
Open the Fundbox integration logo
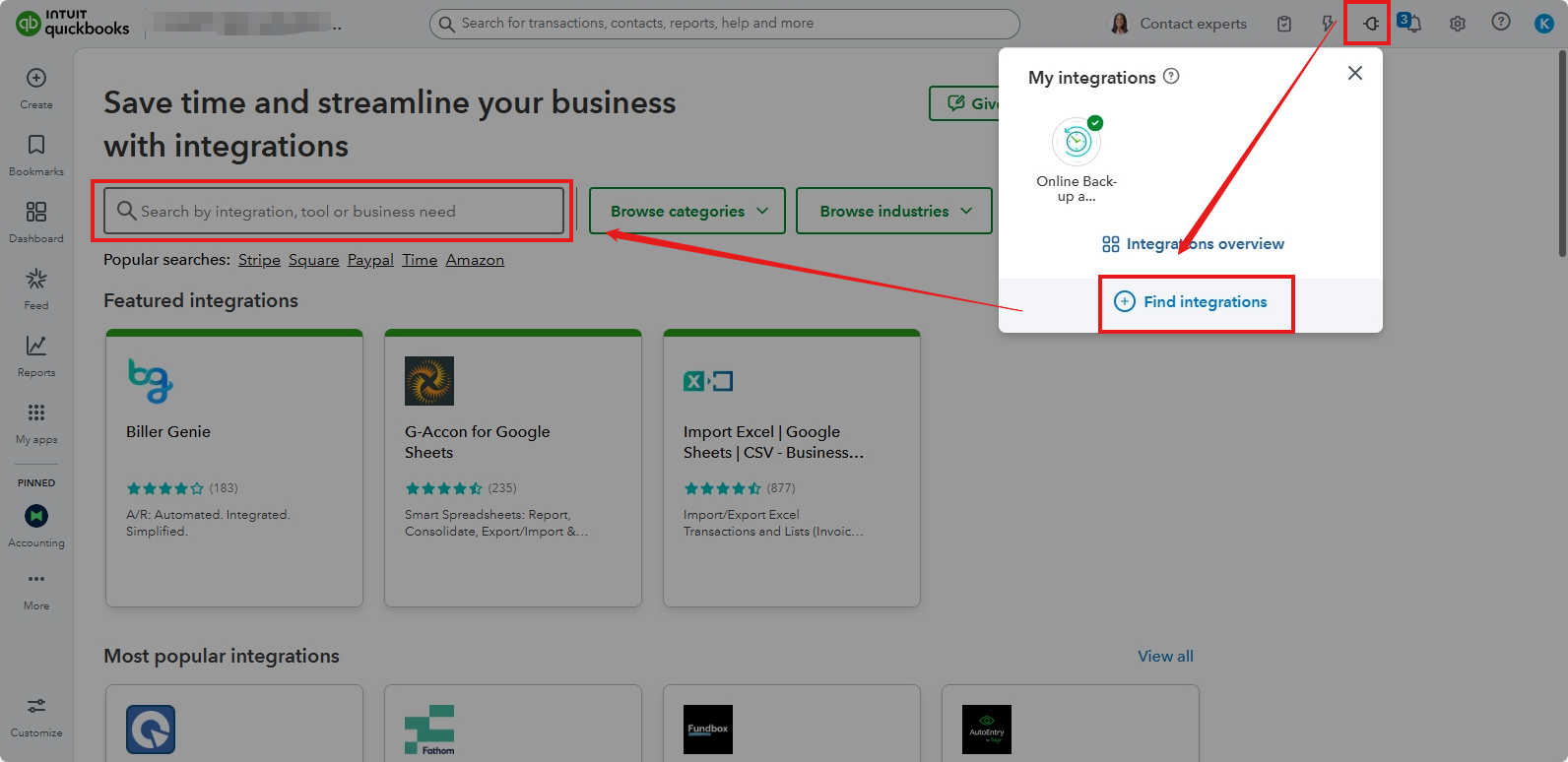708,730
